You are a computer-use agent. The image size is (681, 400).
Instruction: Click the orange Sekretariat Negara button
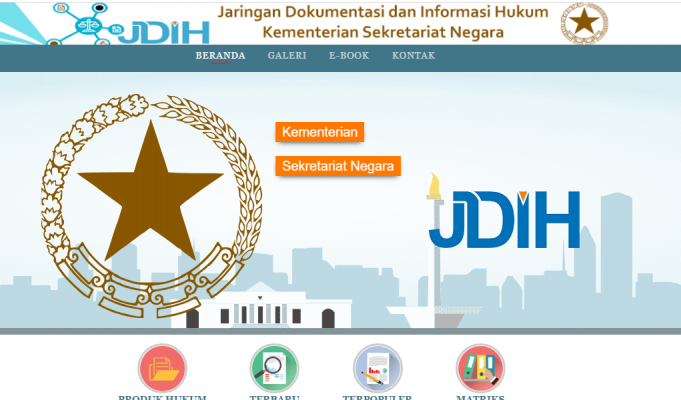point(338,166)
